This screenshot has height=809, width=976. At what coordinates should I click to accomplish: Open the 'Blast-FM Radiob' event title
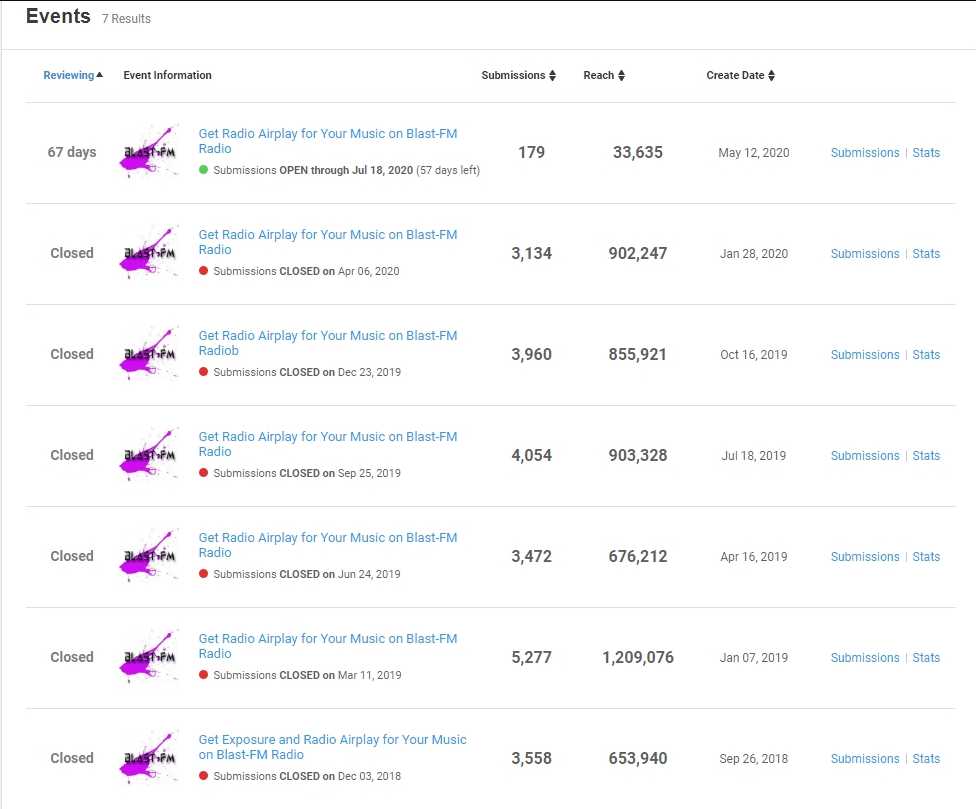(x=327, y=343)
